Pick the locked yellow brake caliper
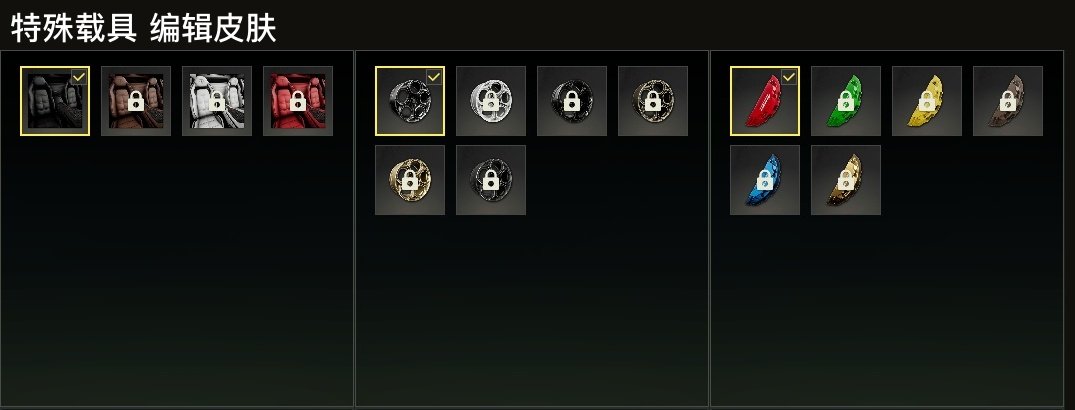The image size is (1075, 410). tap(927, 101)
